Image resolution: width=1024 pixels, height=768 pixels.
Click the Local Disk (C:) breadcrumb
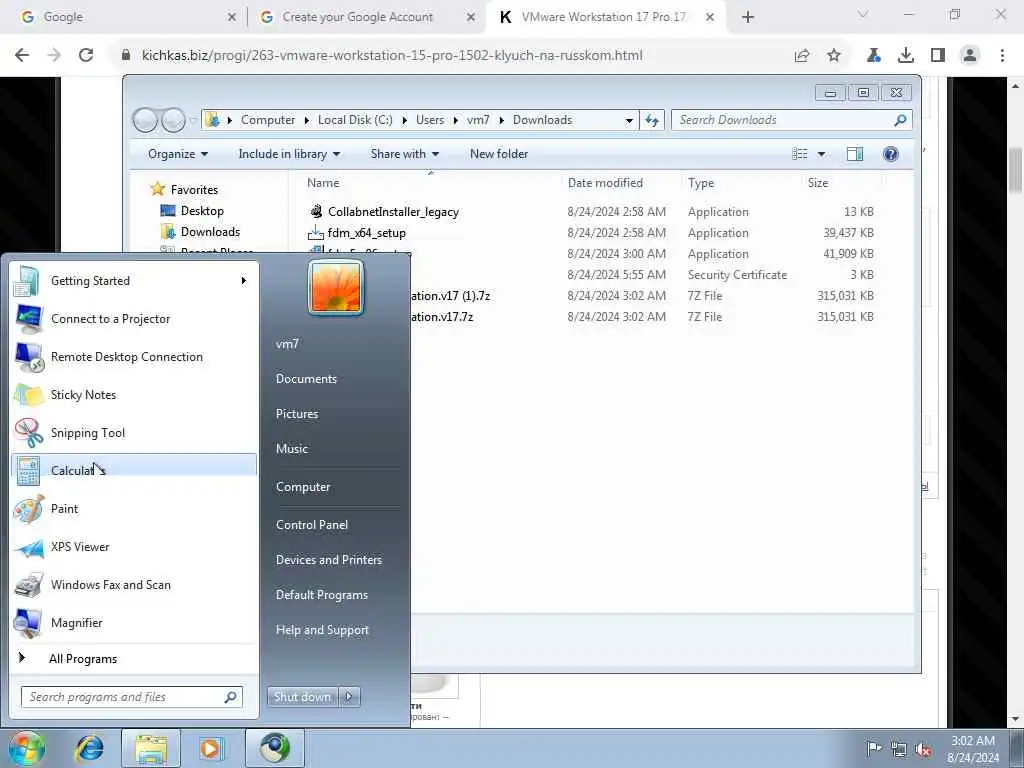[355, 120]
